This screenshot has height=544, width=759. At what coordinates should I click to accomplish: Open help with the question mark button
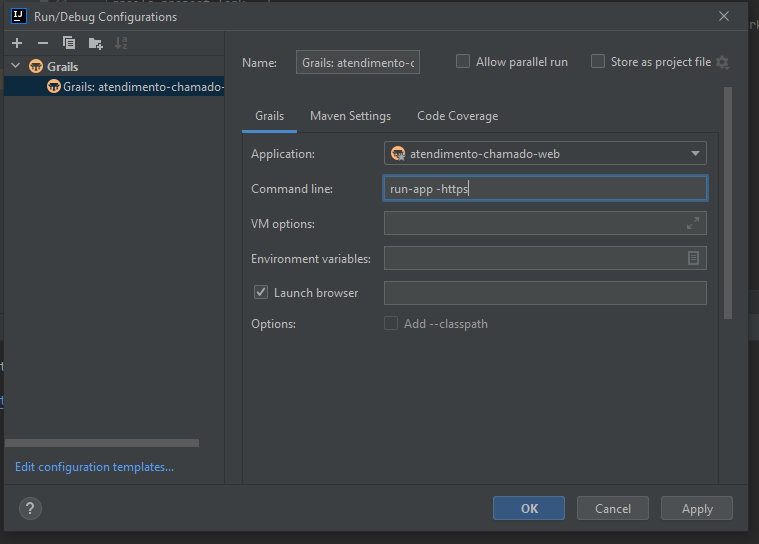(30, 508)
